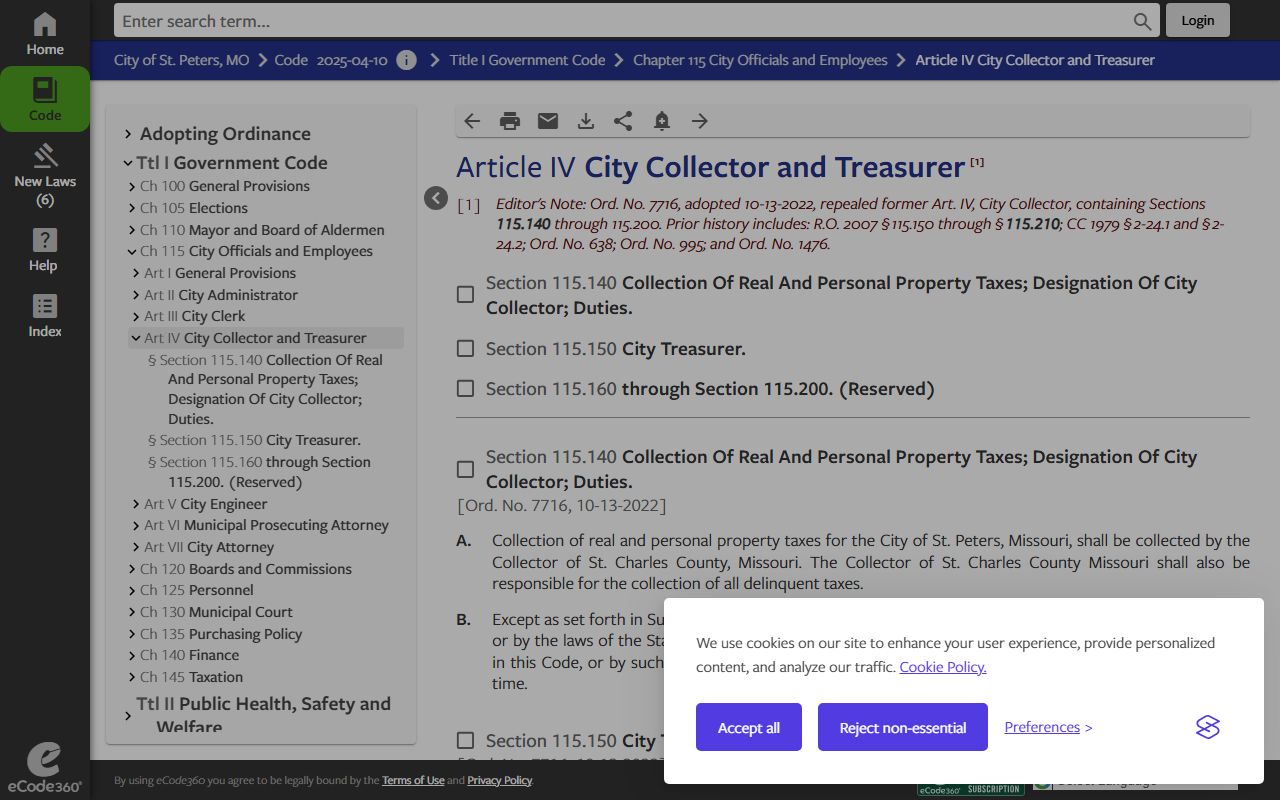Screen dimensions: 1280x800
Task: Open the Index sidebar item
Action: click(45, 316)
